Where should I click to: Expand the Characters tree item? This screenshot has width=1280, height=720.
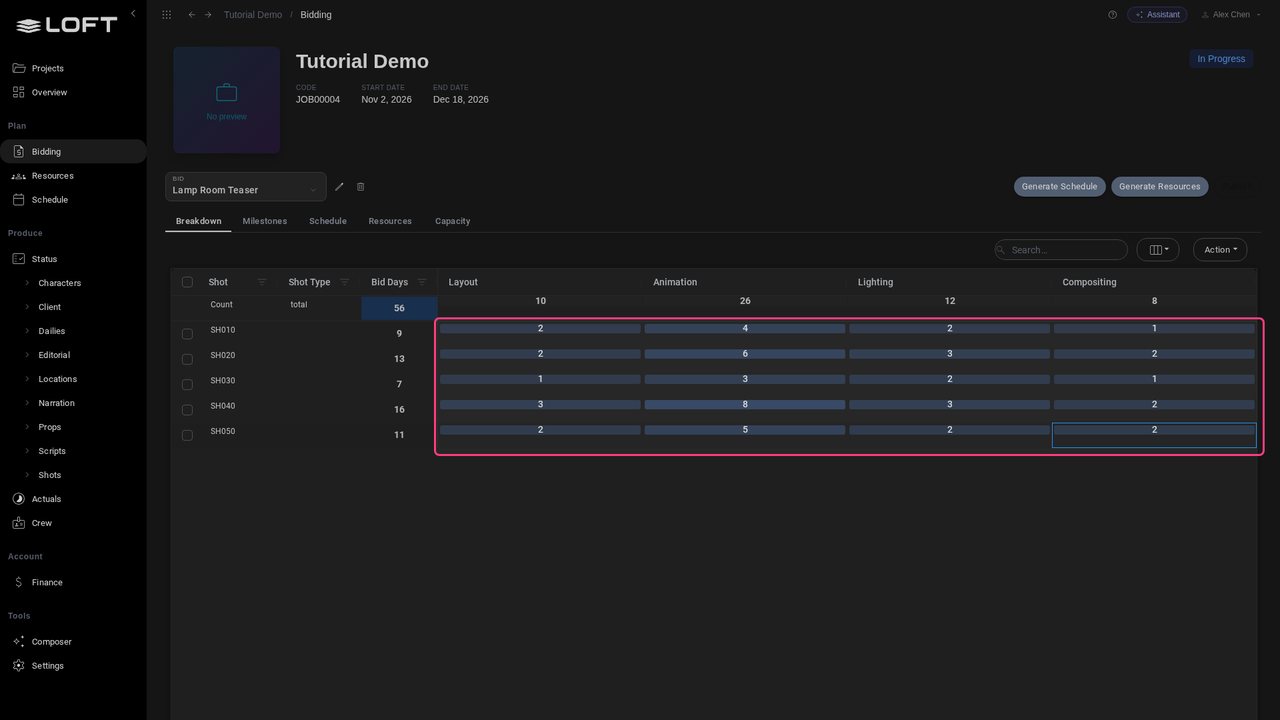27,283
